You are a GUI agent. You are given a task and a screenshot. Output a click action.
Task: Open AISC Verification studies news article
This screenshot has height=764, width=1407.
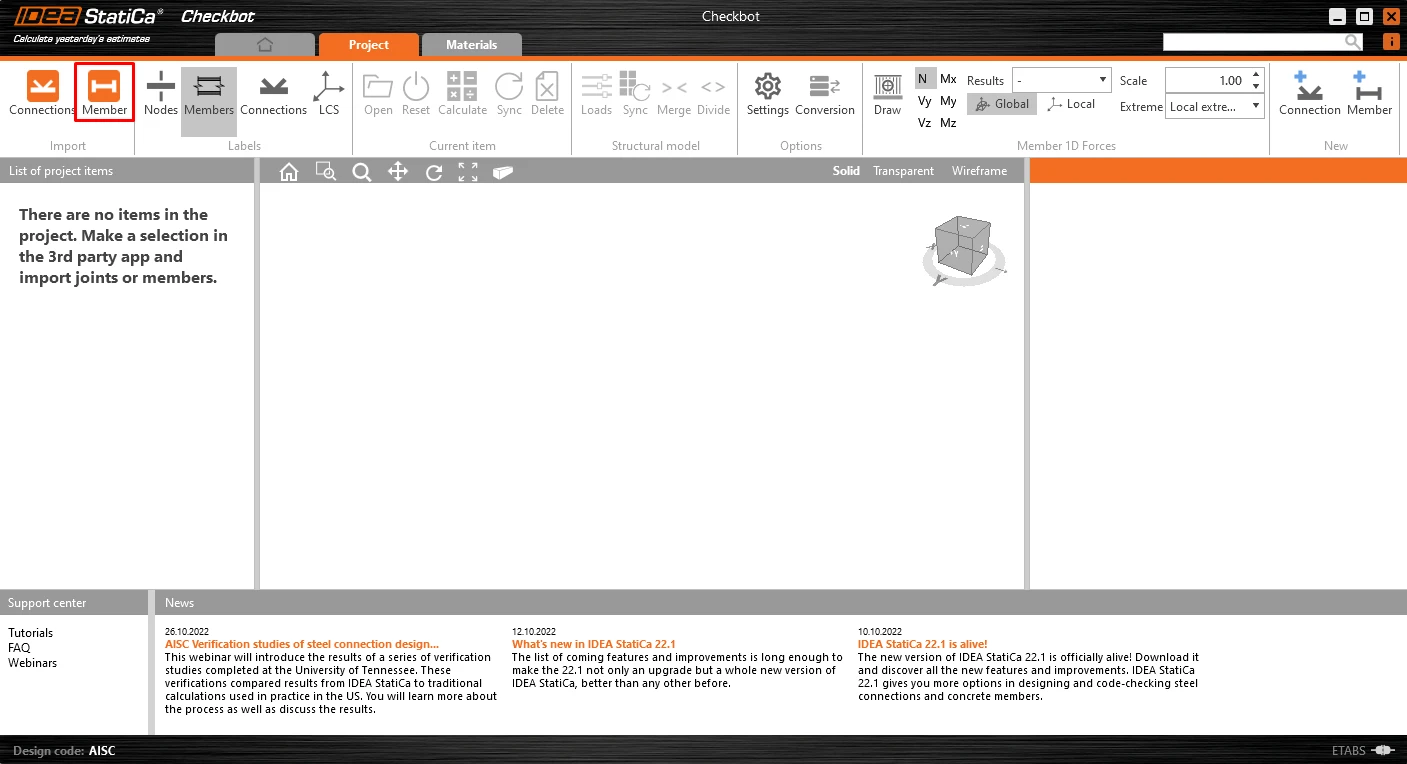302,644
